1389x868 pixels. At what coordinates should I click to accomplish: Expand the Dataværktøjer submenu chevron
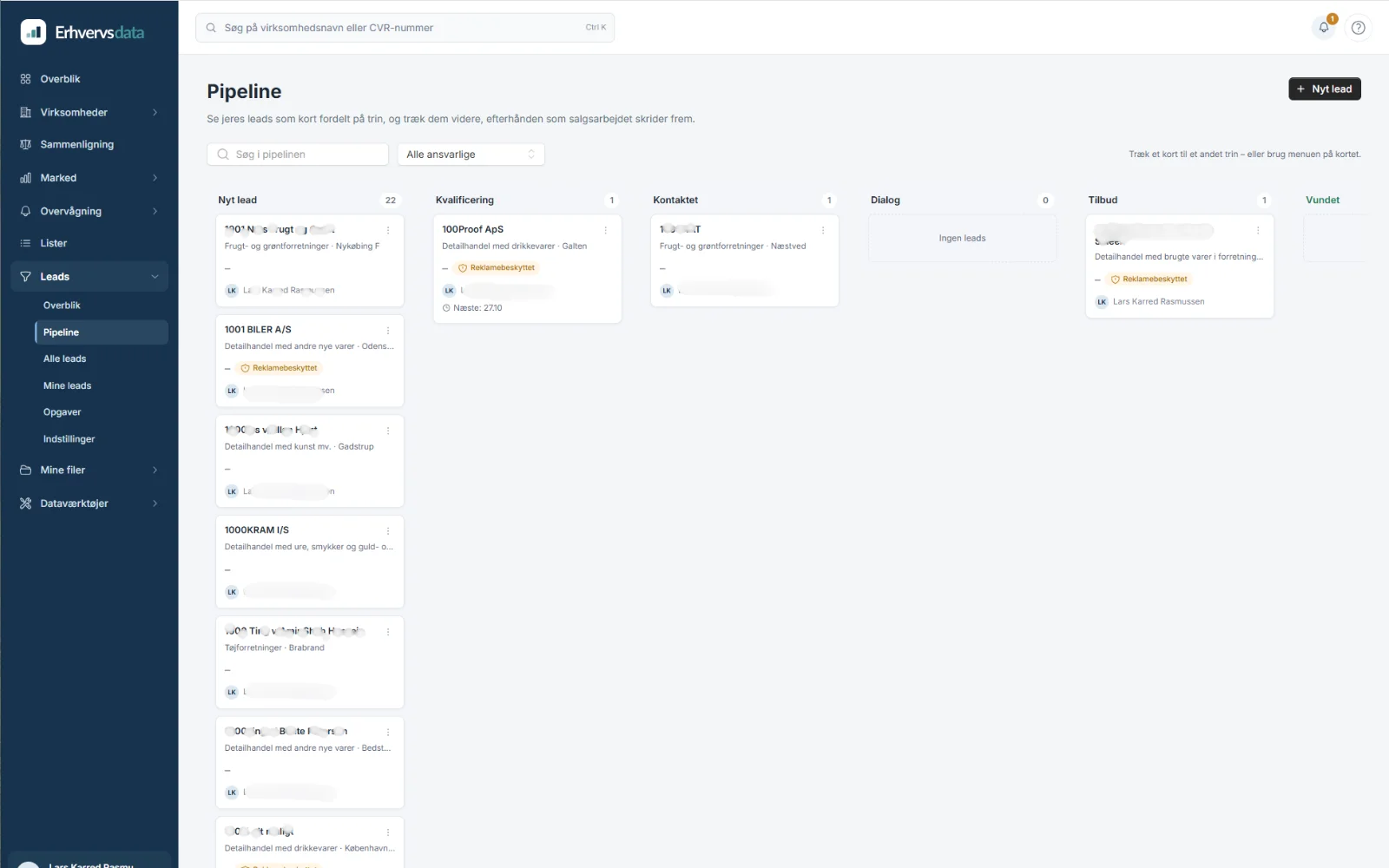click(155, 503)
